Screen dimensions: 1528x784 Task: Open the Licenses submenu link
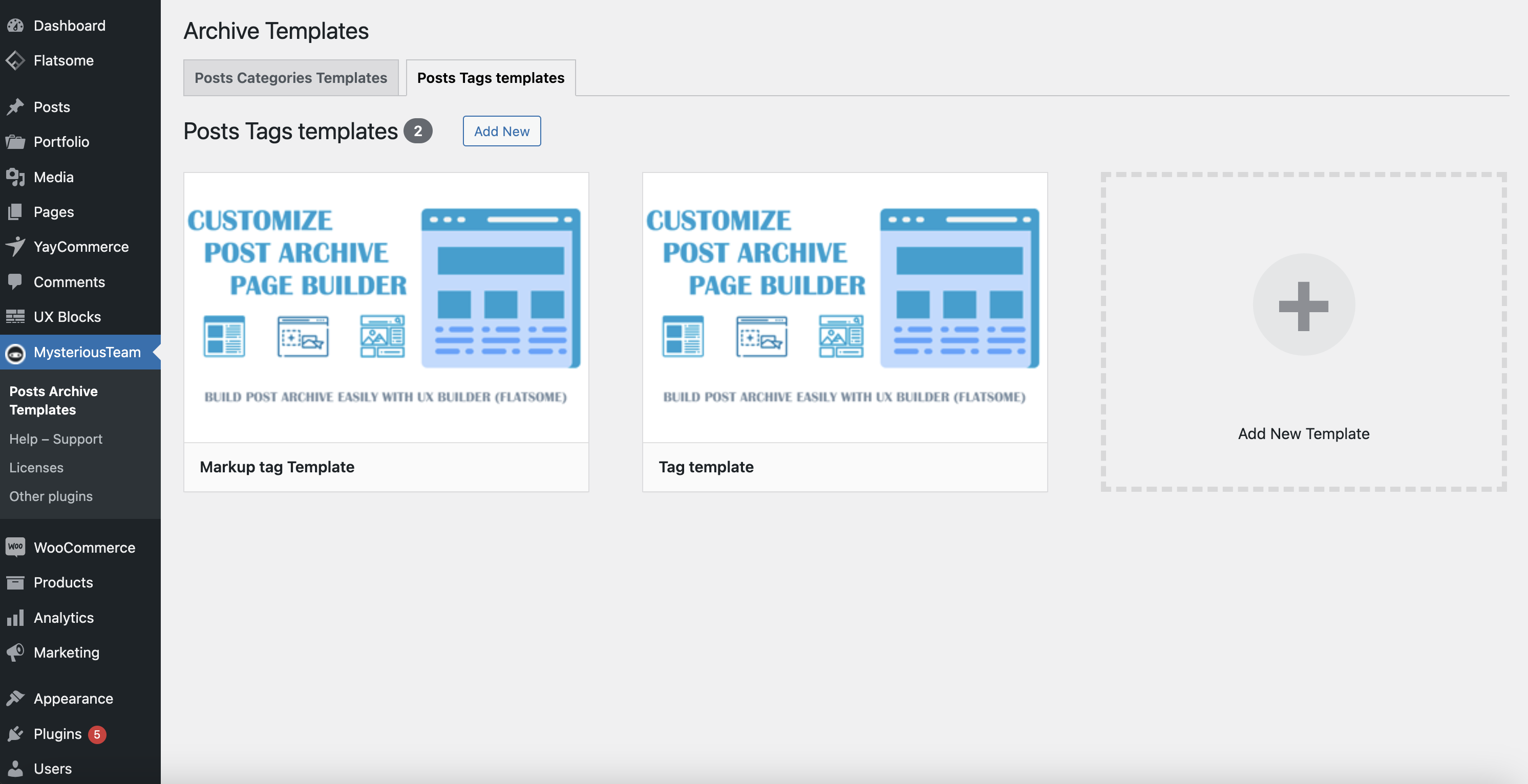coord(36,468)
